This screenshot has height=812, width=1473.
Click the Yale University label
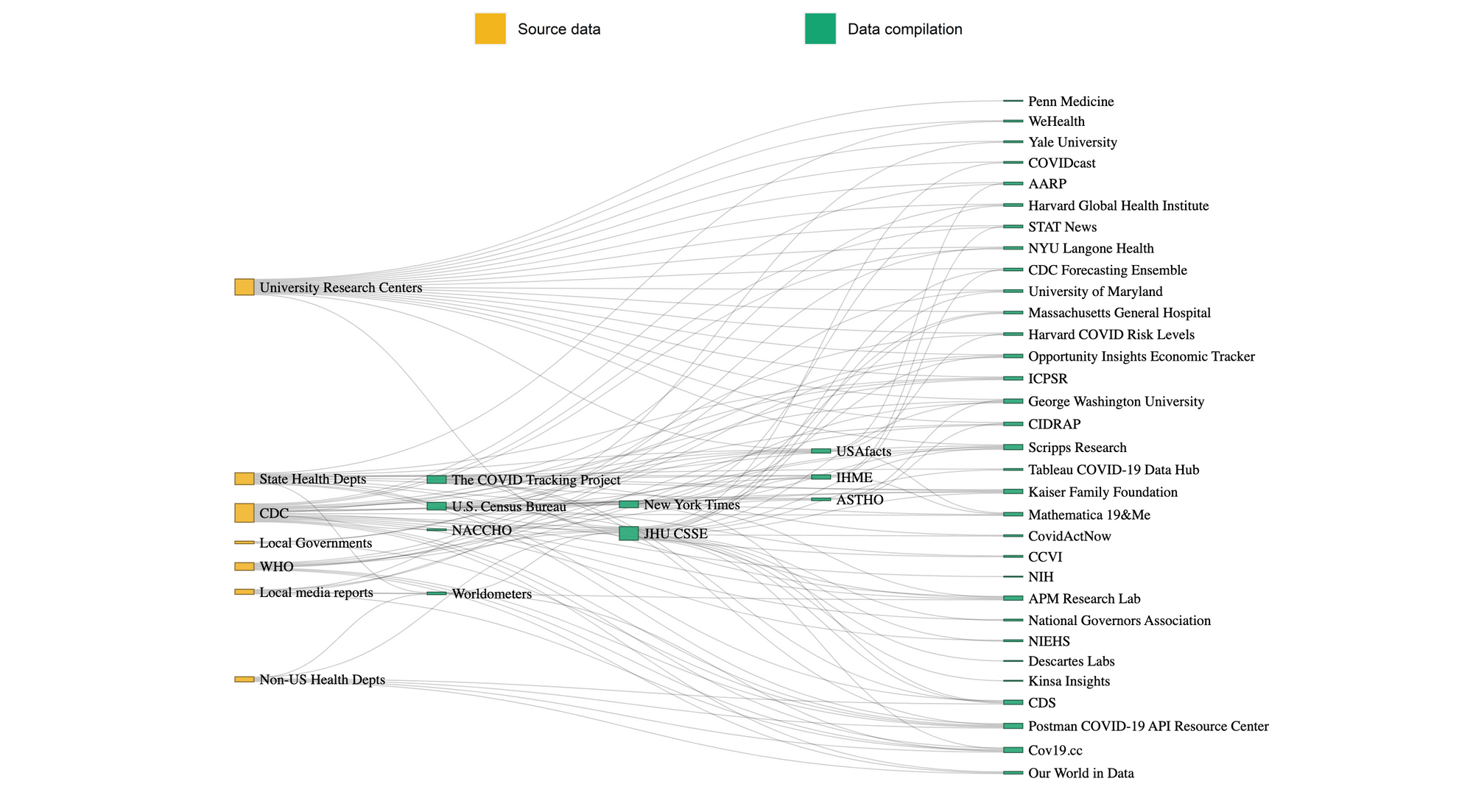pos(1072,142)
